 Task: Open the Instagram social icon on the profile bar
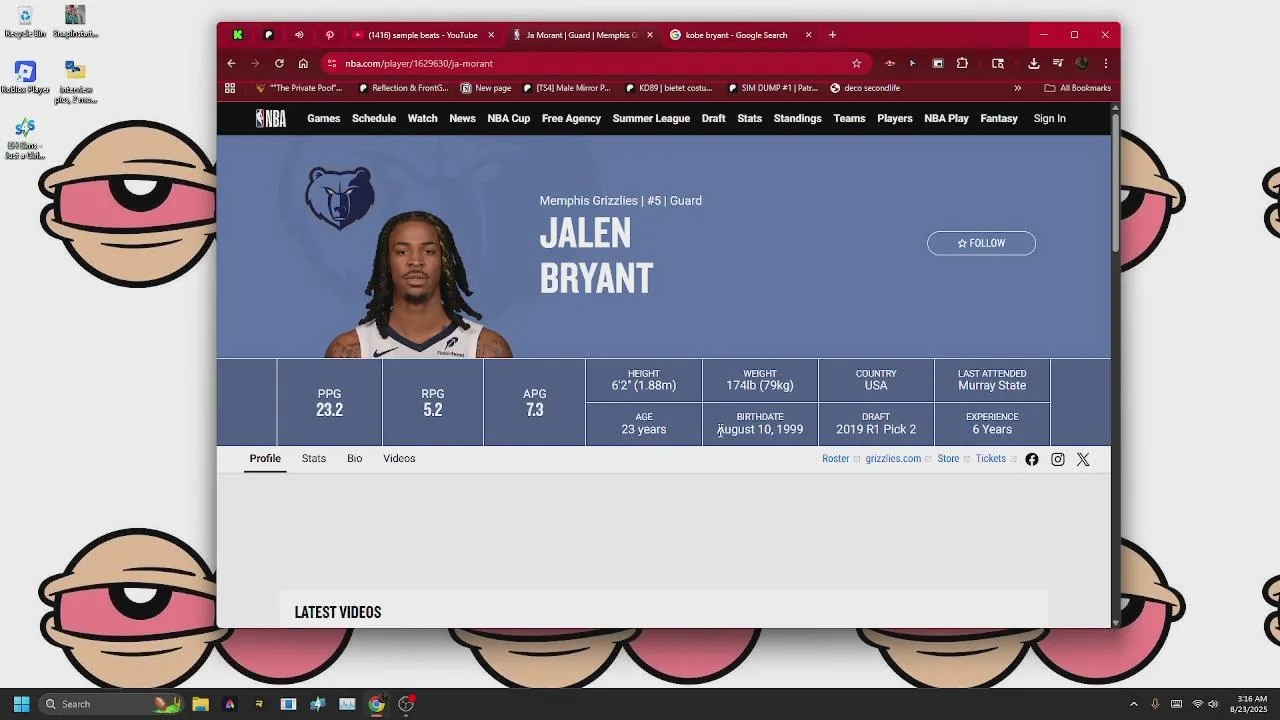(x=1058, y=459)
